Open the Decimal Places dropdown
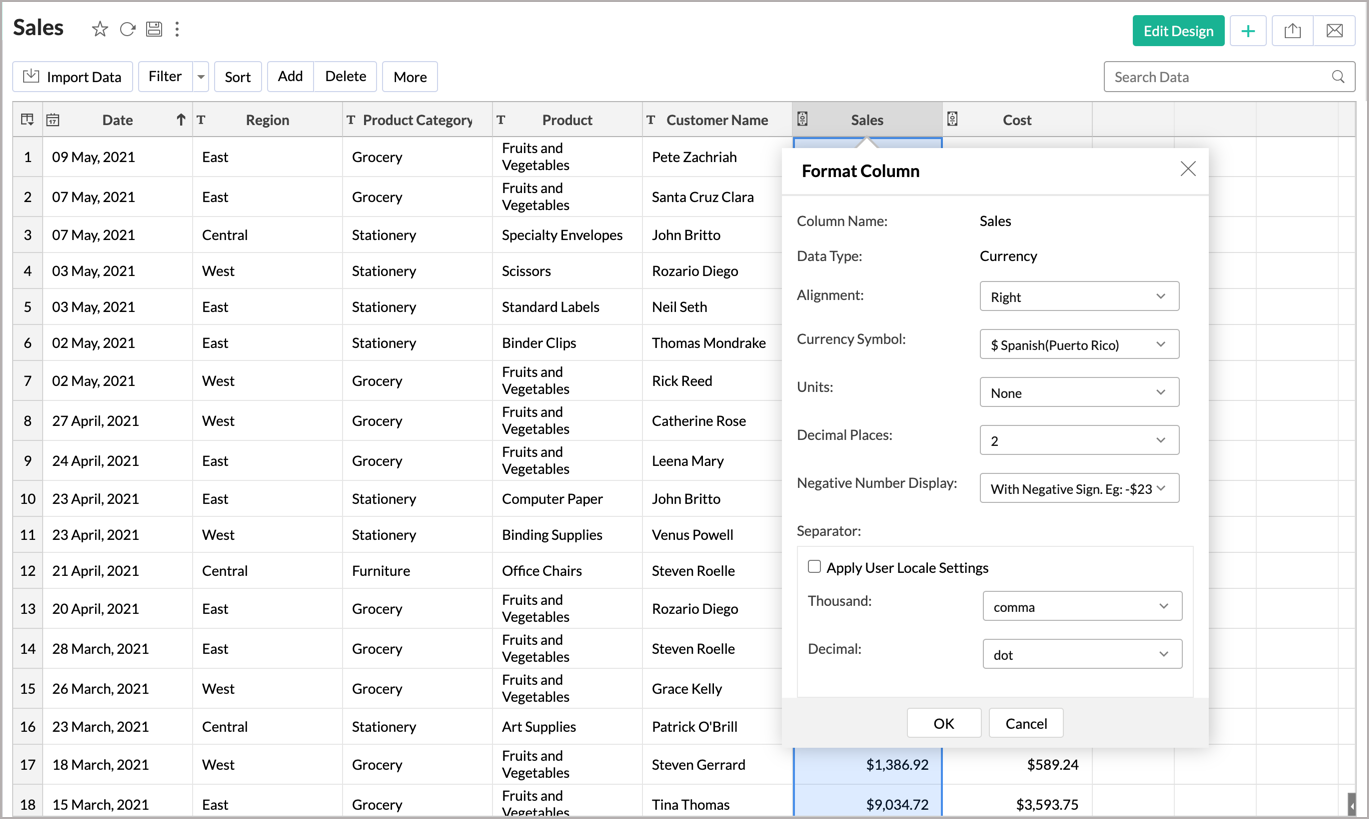1369x819 pixels. point(1079,441)
